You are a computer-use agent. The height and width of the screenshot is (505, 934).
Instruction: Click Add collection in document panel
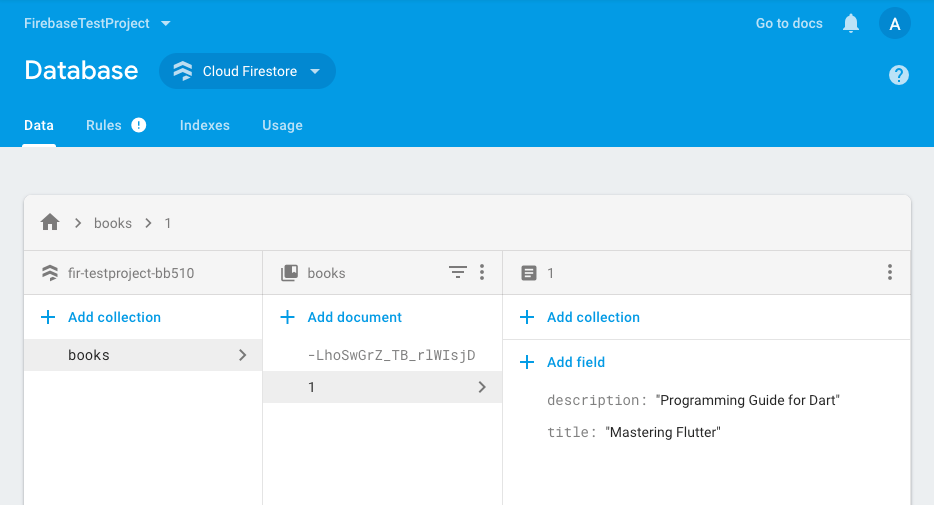coord(593,317)
